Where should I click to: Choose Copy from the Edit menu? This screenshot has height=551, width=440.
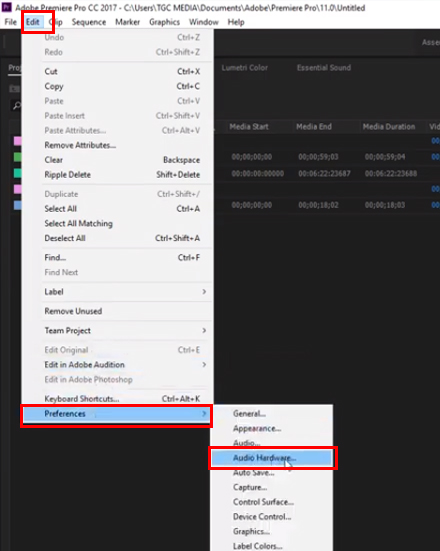click(x=118, y=86)
